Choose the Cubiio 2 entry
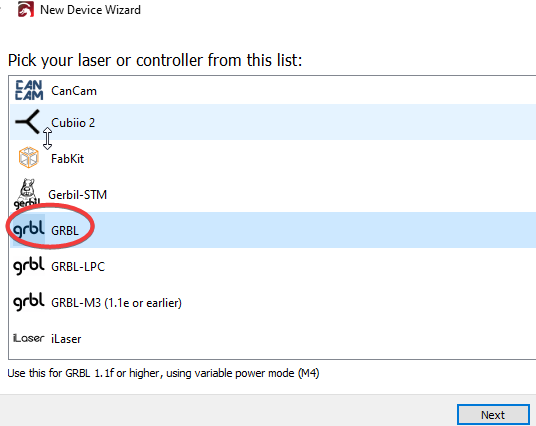Screen dimensions: 536x426 pyautogui.click(x=73, y=123)
